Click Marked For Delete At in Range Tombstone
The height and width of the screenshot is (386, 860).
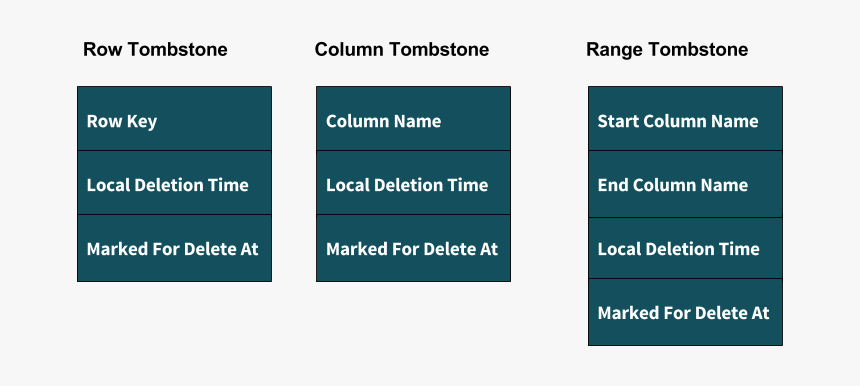[686, 312]
